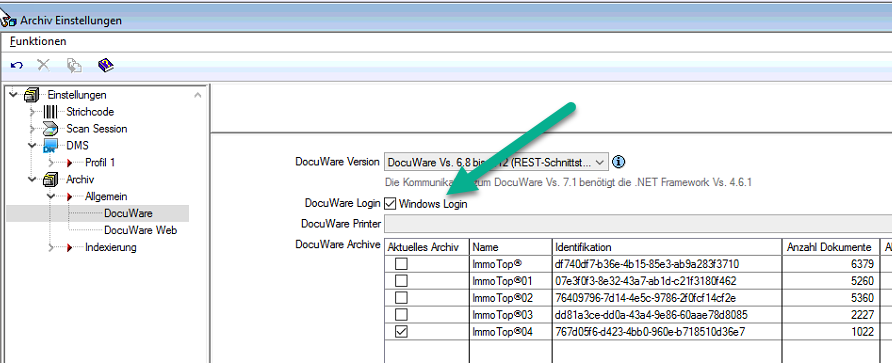Expand the Scan Session node

(x=33, y=129)
